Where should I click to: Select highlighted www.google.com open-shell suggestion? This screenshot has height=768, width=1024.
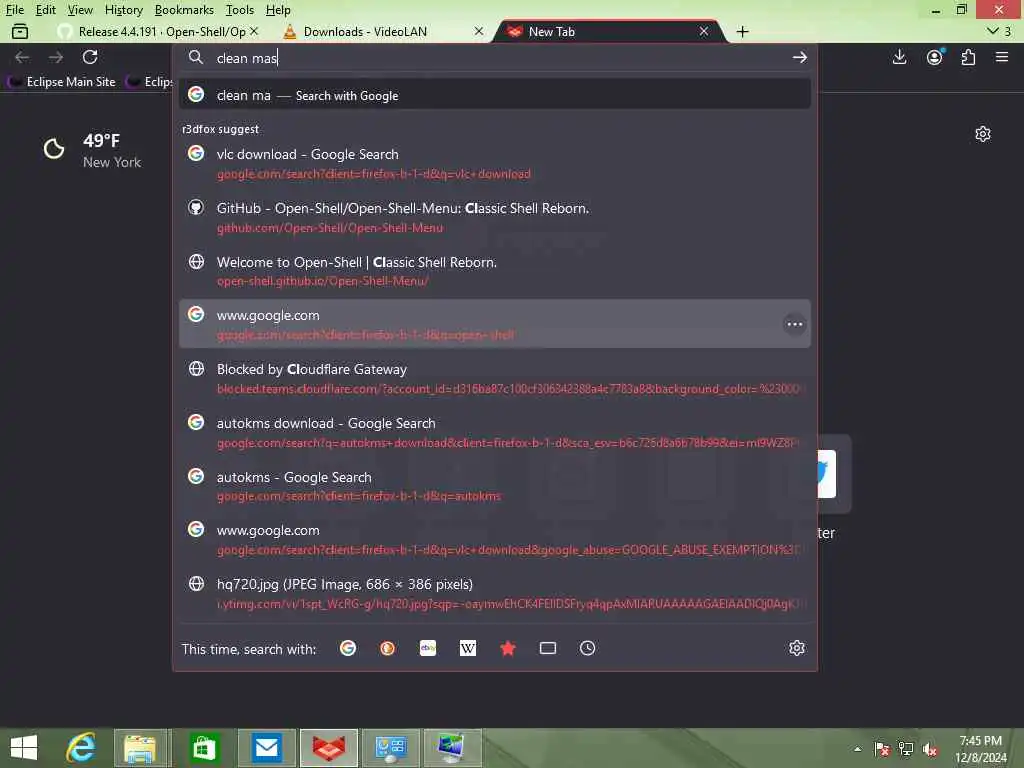494,324
